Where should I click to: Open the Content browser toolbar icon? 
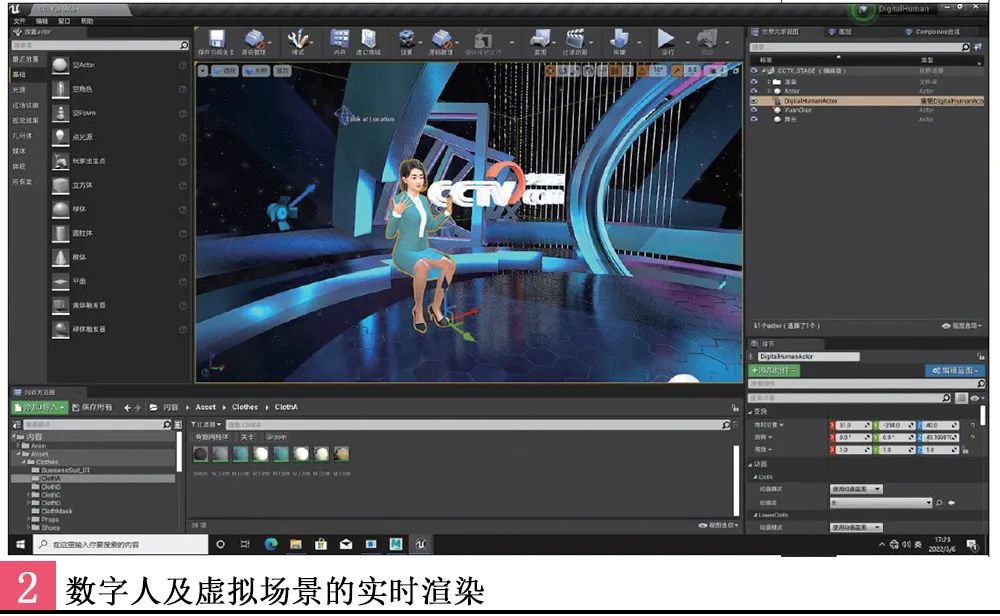coord(339,40)
